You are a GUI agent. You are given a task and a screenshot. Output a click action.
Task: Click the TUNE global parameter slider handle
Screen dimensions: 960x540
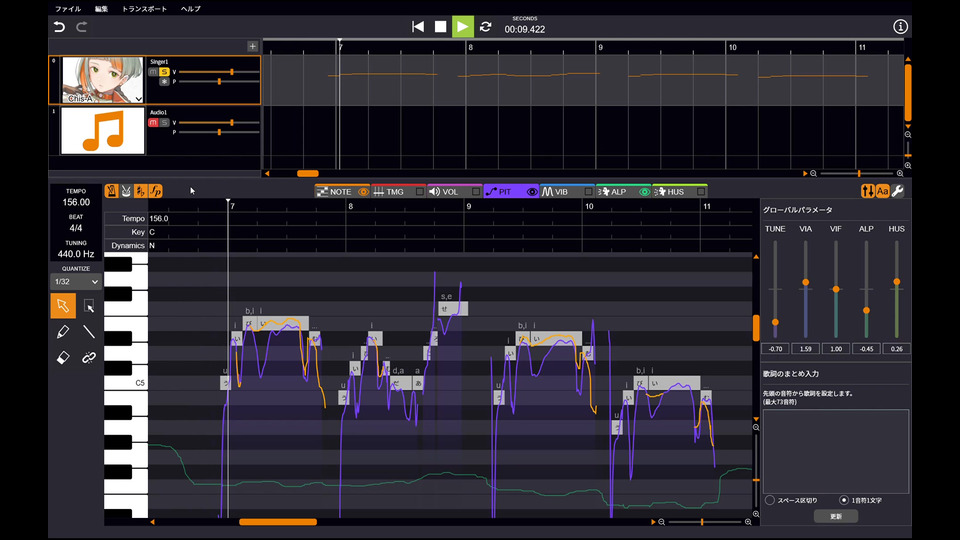(774, 321)
